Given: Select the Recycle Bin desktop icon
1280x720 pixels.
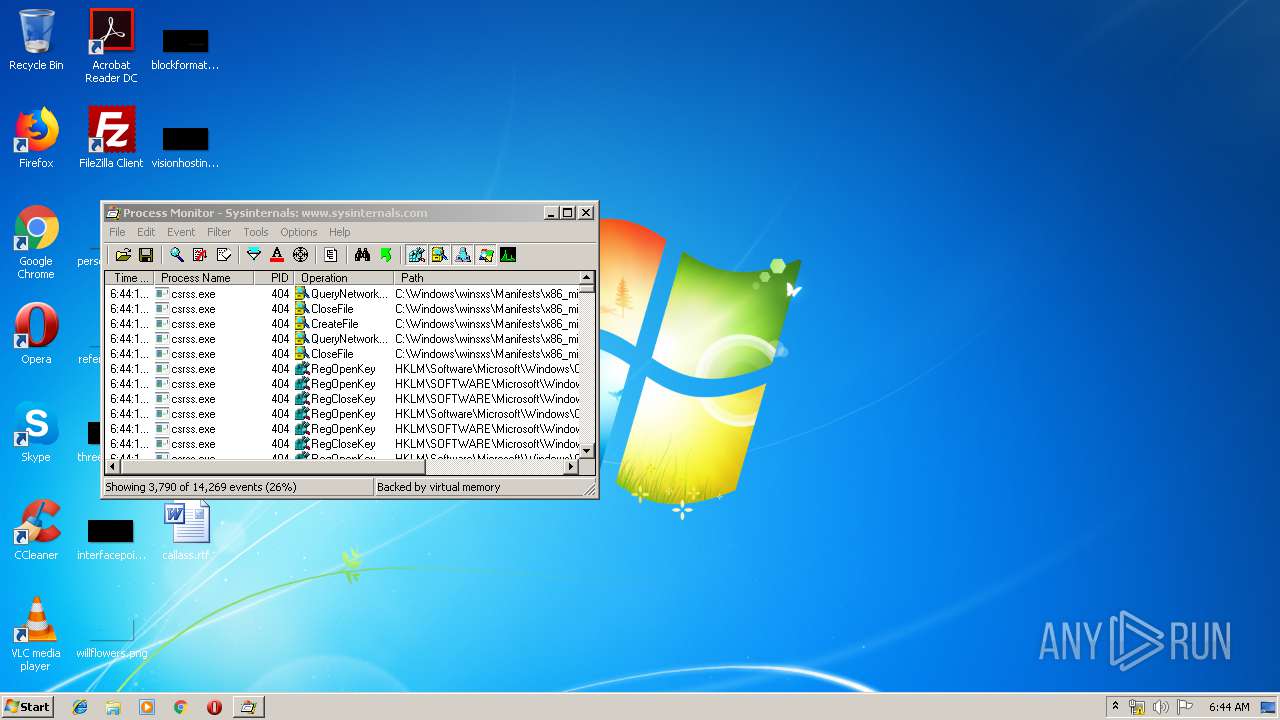Looking at the screenshot, I should (36, 41).
